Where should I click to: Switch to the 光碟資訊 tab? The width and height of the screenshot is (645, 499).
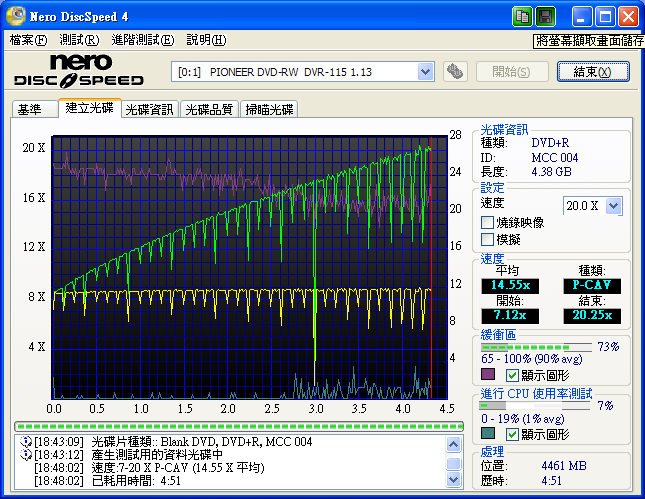pos(150,110)
